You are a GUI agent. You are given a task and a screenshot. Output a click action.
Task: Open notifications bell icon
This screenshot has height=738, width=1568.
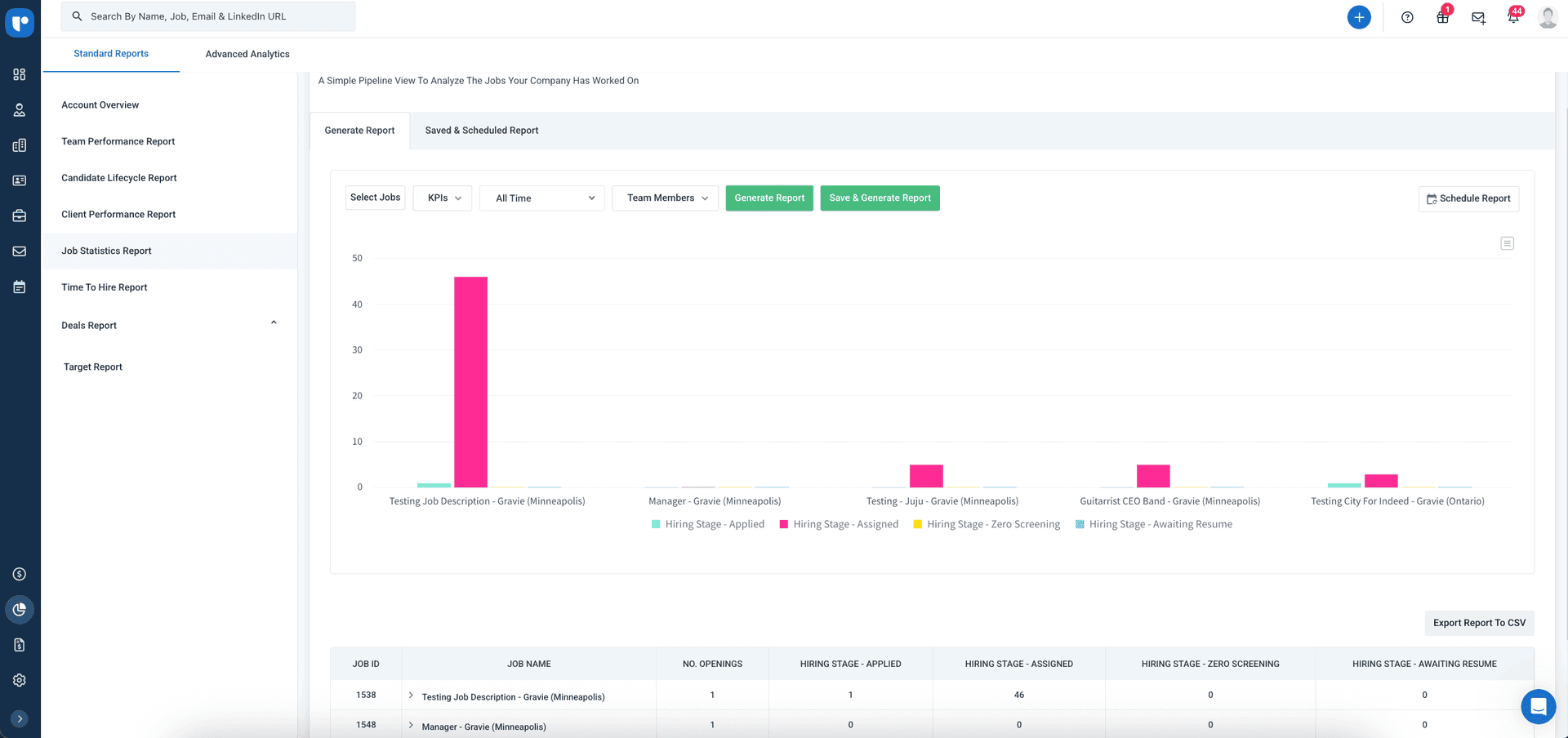(1513, 17)
